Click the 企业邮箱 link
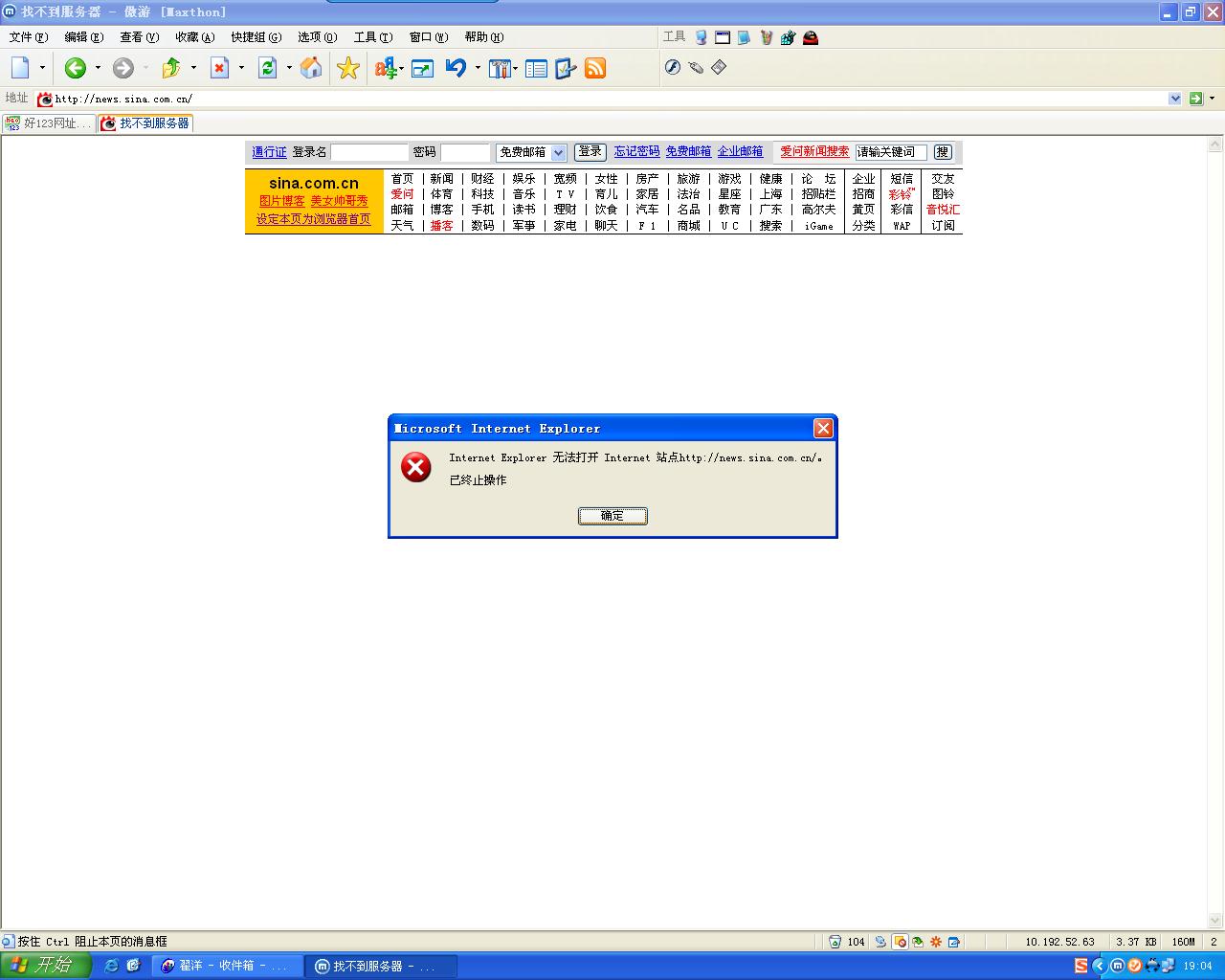The height and width of the screenshot is (980, 1225). 741,151
